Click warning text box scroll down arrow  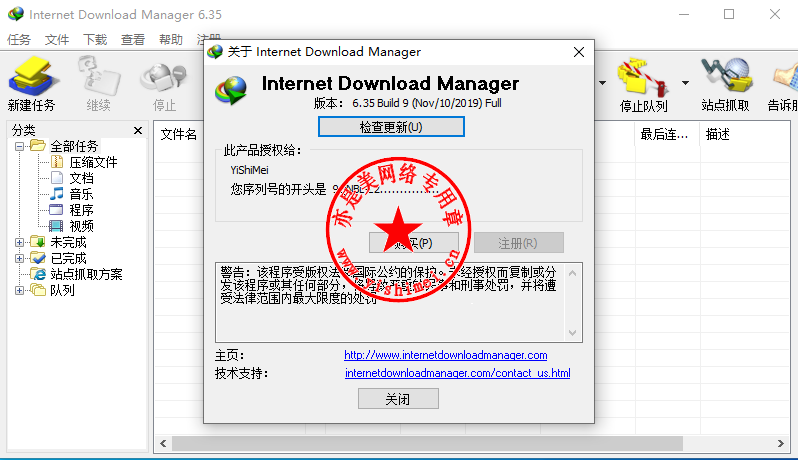coord(573,333)
